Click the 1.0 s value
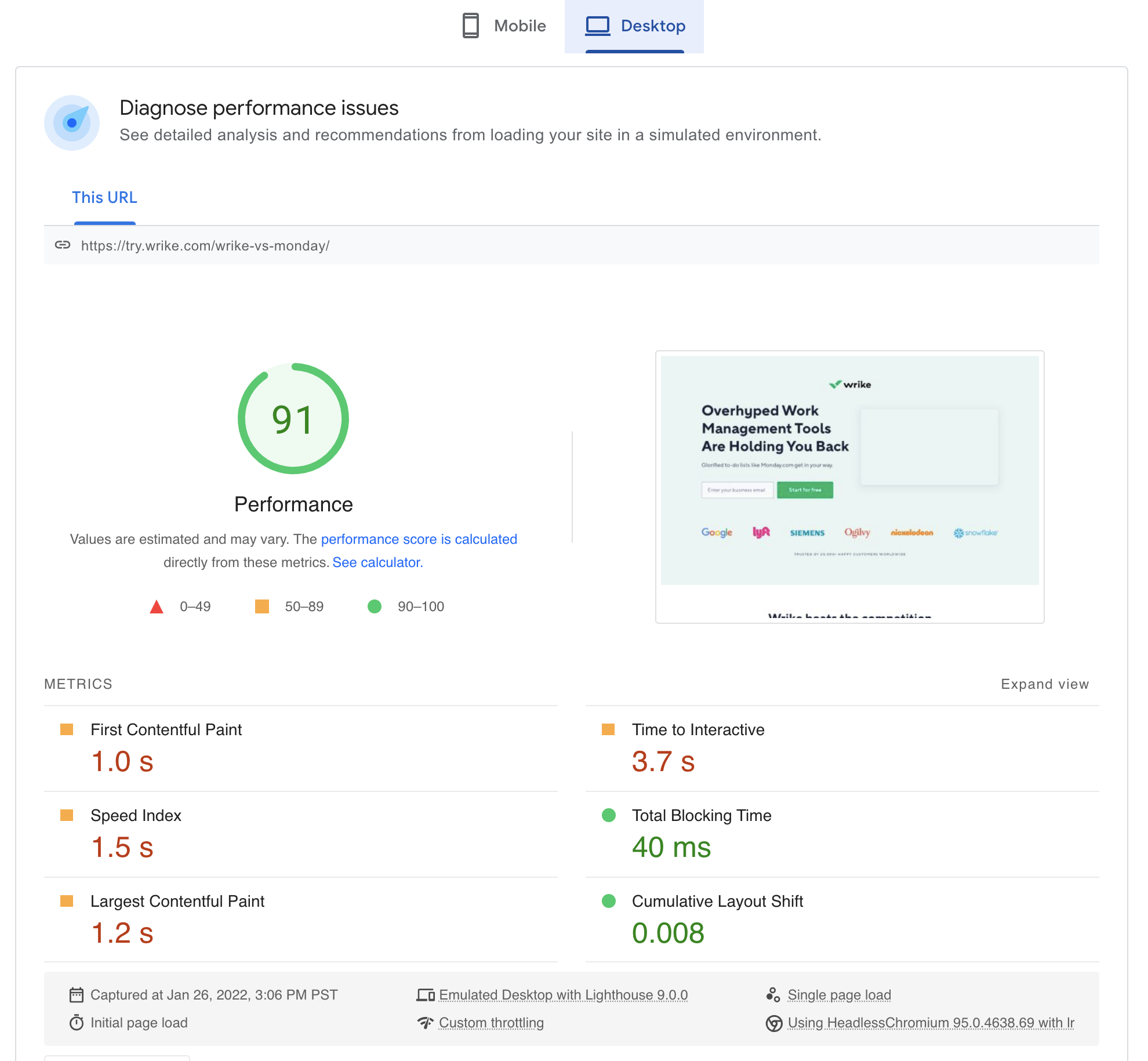Screen dimensions: 1148x1061 point(122,761)
